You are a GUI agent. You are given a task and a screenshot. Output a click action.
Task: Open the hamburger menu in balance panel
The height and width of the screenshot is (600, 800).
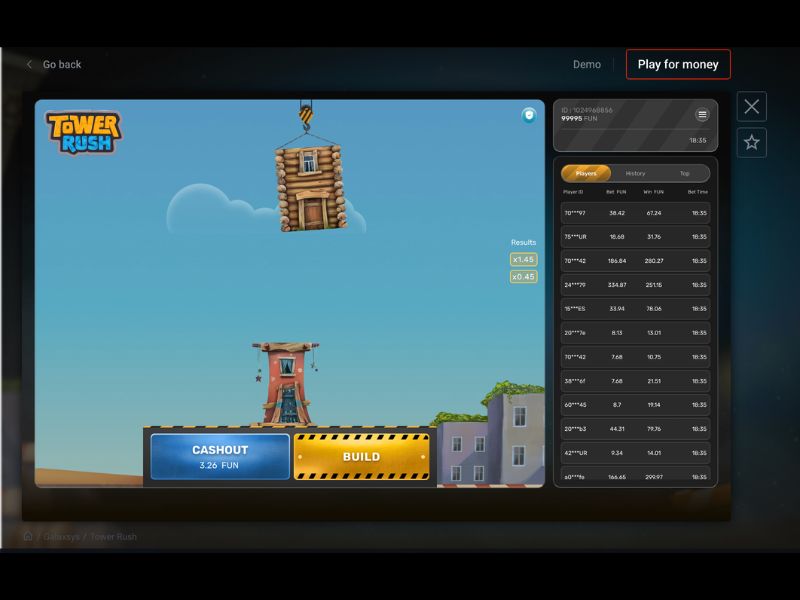(x=702, y=115)
